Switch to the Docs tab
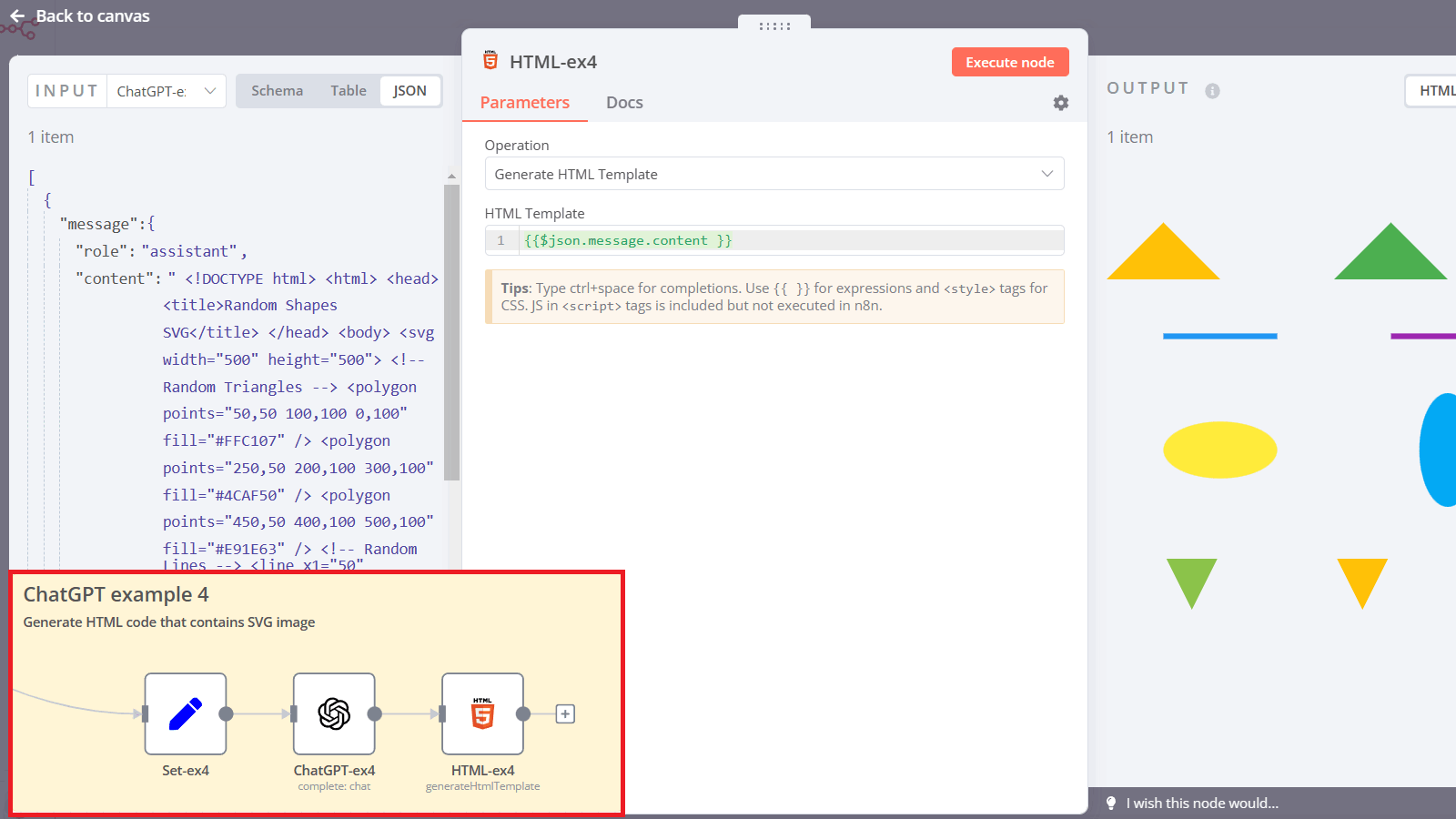The image size is (1456, 819). pyautogui.click(x=624, y=102)
